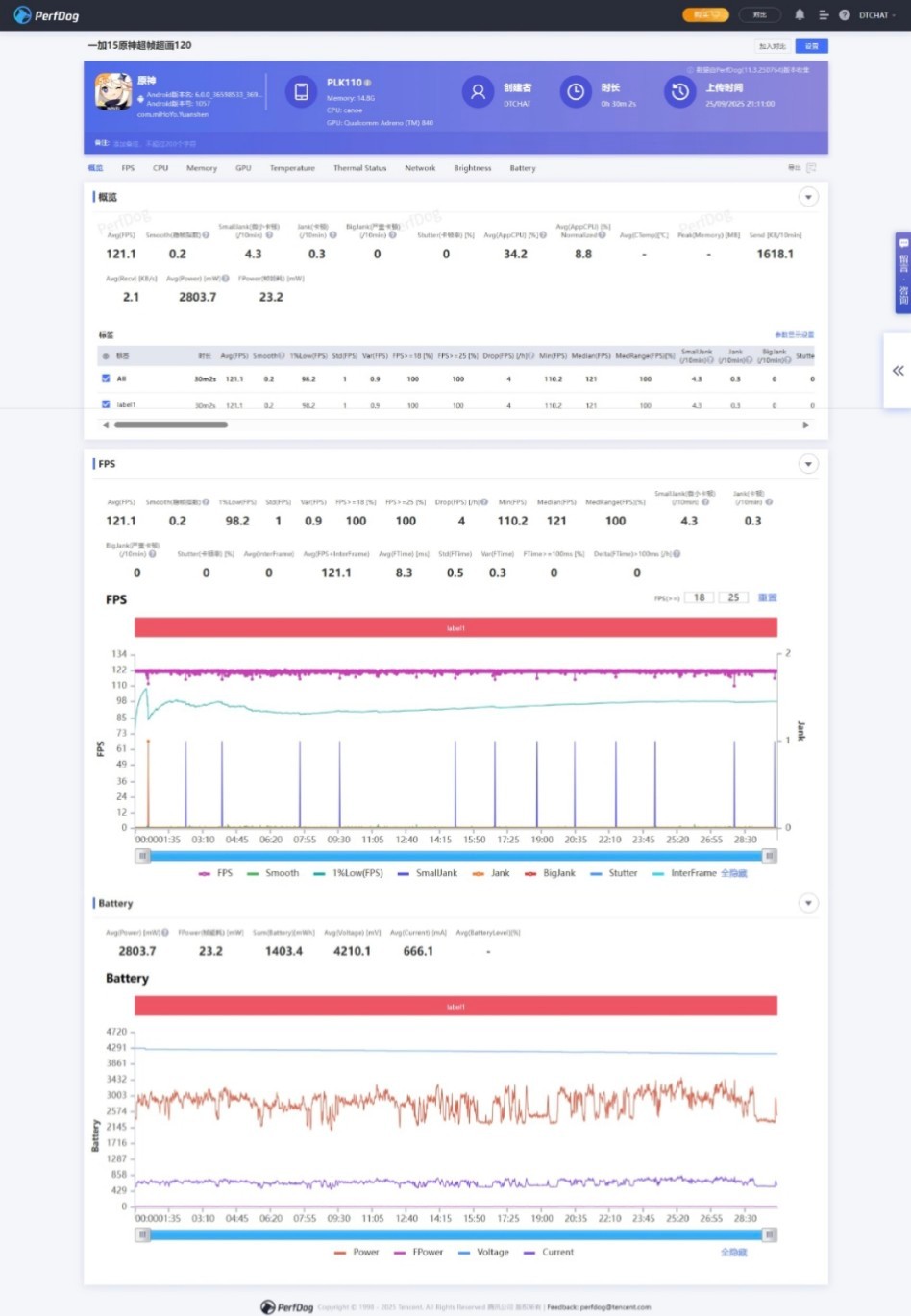Click the PLK110 device phone icon
Viewport: 911px width, 1316px height.
(x=301, y=91)
